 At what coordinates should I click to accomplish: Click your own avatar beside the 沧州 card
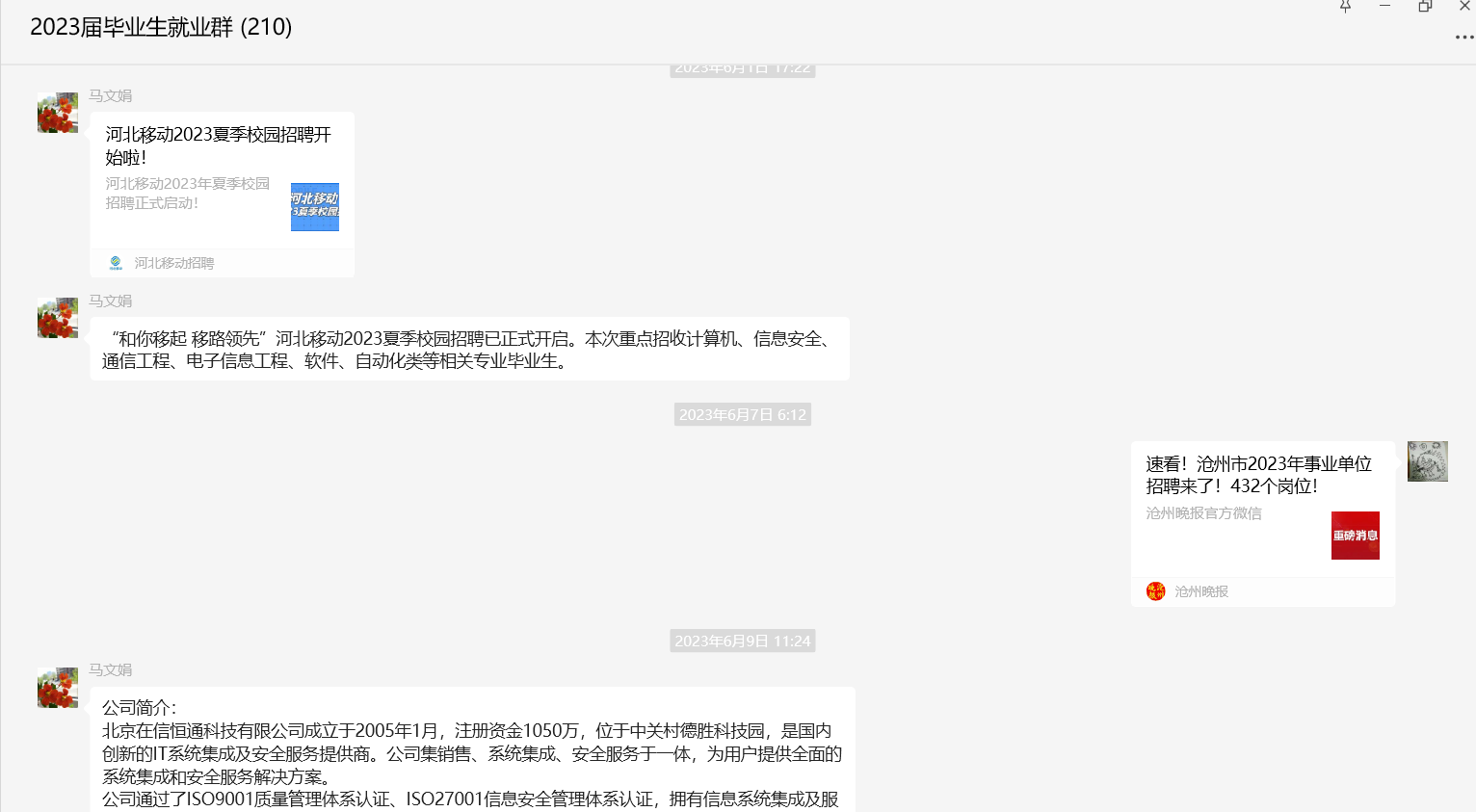1427,461
